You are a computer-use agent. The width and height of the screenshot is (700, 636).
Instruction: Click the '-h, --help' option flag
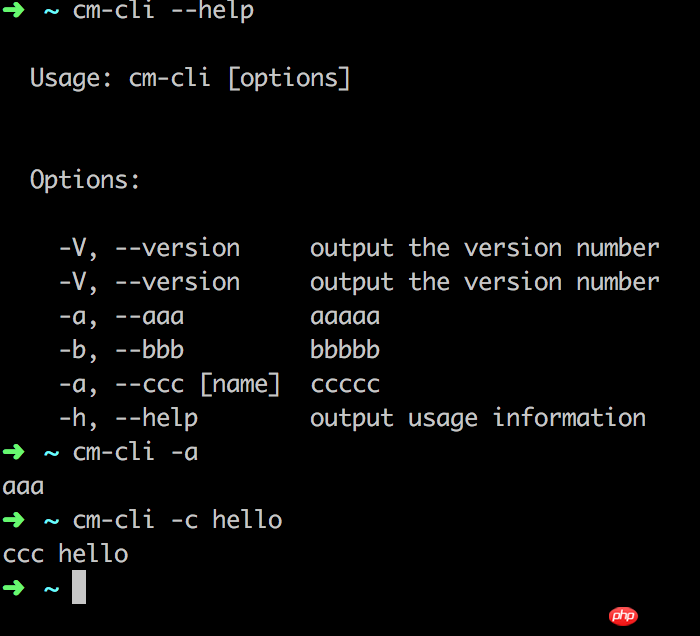pyautogui.click(x=128, y=418)
